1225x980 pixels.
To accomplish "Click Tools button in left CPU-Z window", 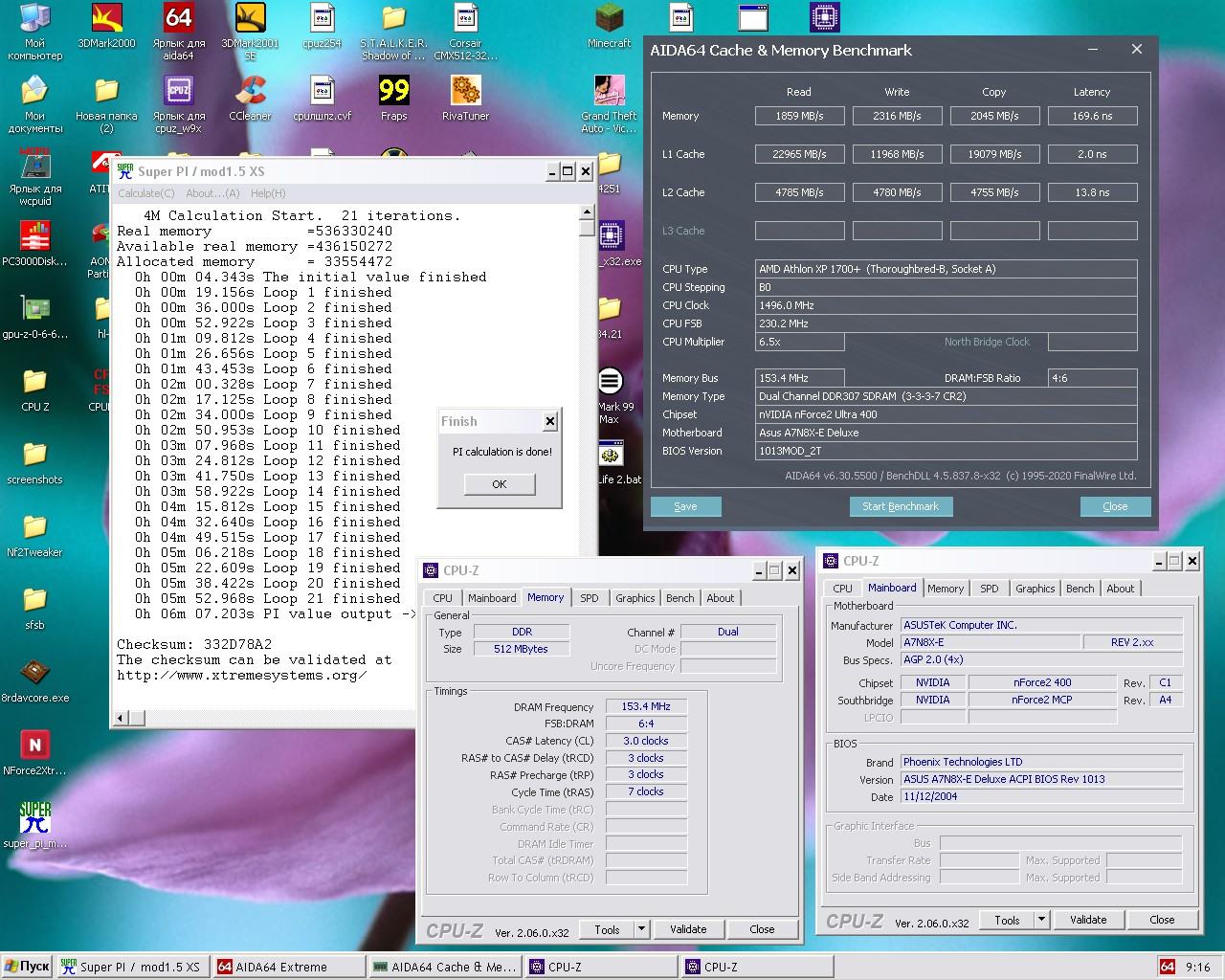I will tap(607, 929).
